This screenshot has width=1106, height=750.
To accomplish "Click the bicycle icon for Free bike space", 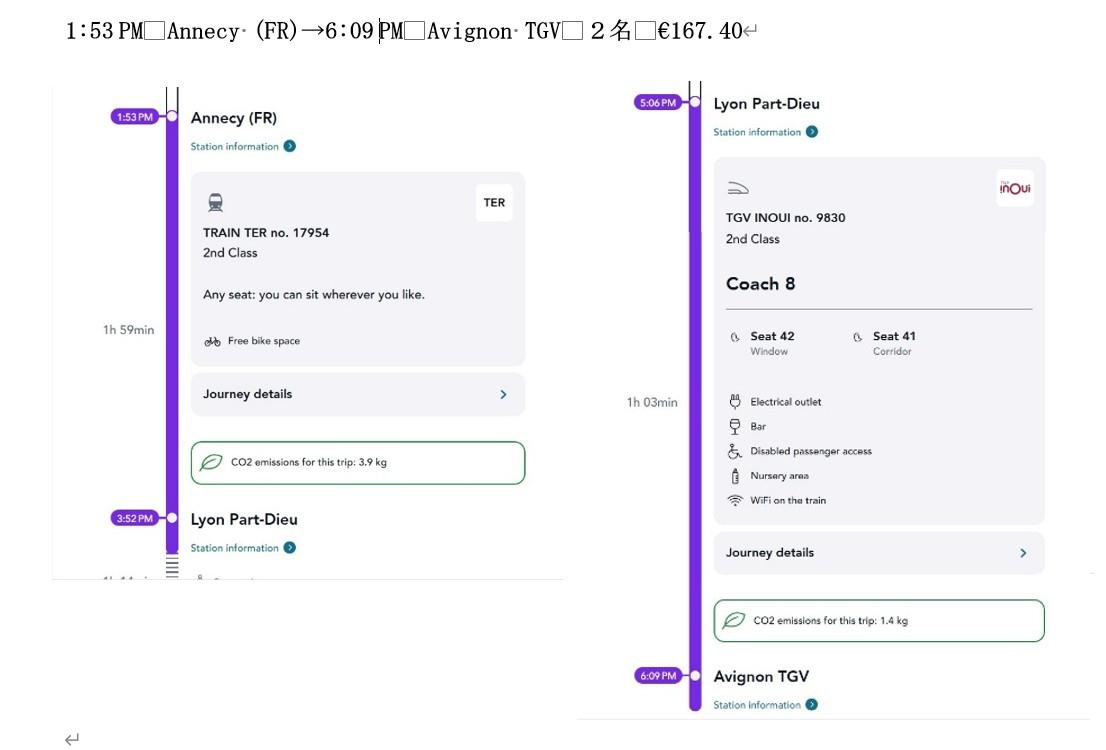I will 212,341.
